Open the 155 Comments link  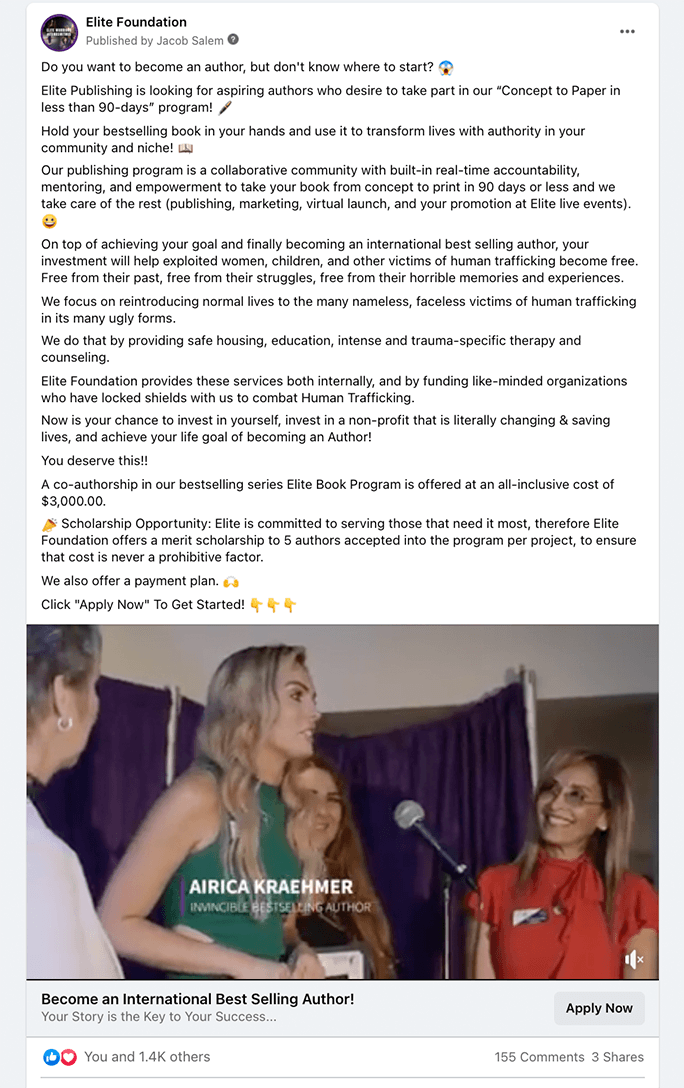(x=539, y=1057)
